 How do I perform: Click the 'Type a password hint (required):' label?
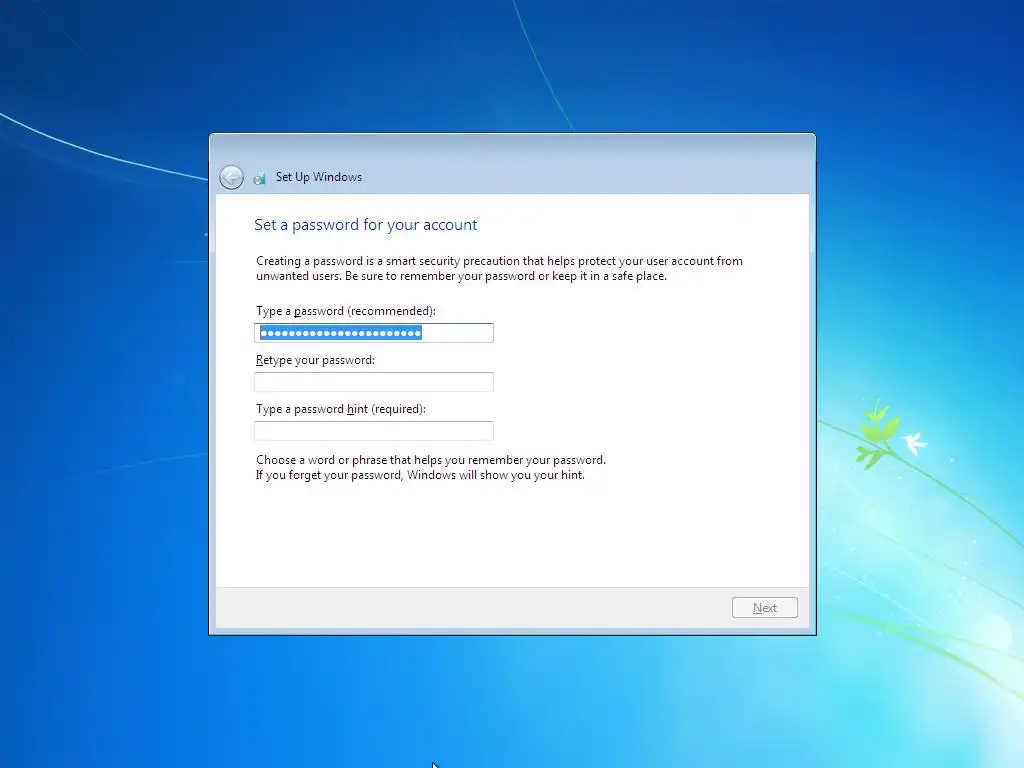coord(341,409)
